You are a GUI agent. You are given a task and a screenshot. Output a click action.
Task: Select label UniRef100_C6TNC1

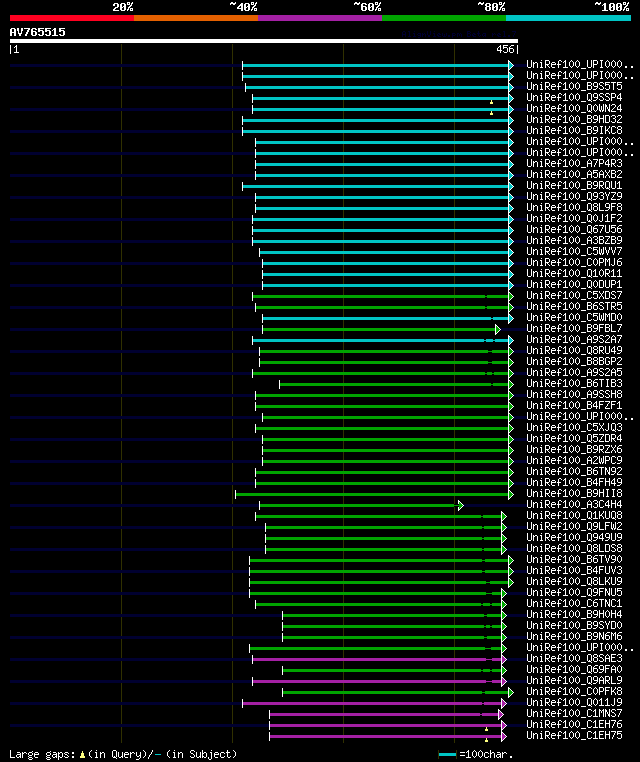pyautogui.click(x=574, y=604)
